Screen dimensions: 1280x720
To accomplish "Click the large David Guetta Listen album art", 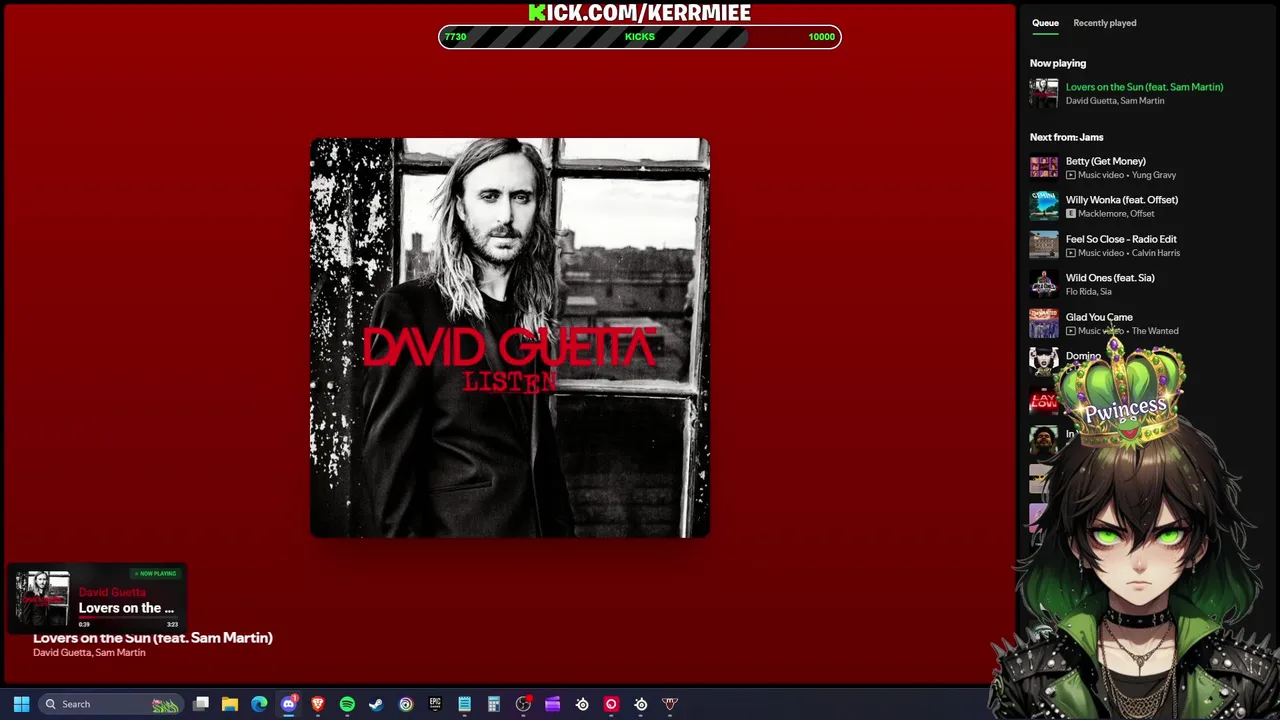I will point(510,338).
